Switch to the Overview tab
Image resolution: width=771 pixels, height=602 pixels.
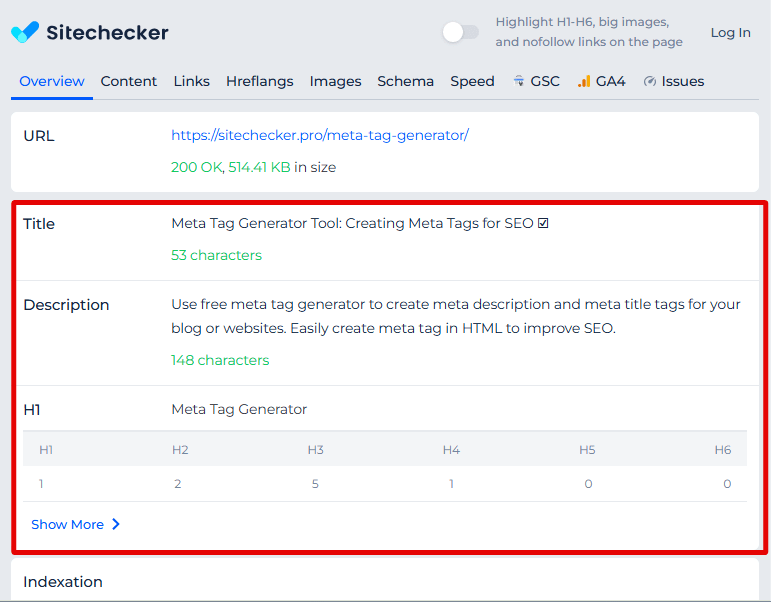52,81
